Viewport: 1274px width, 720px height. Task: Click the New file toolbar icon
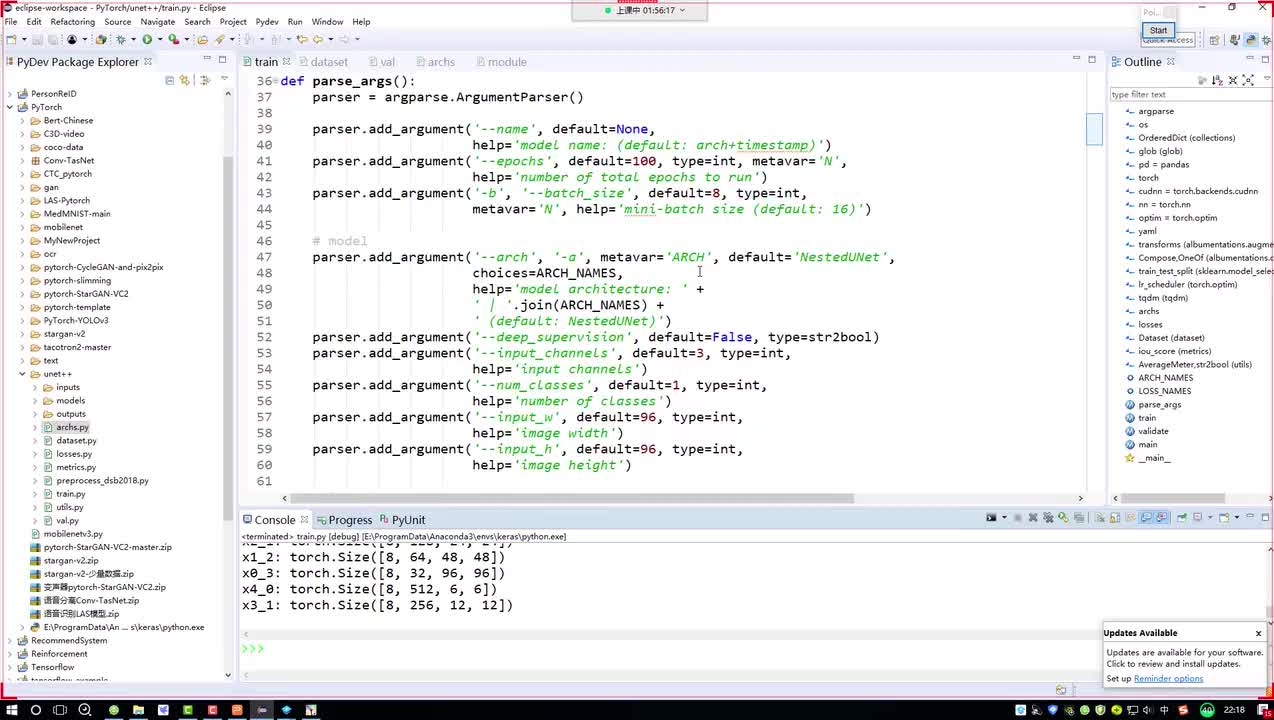tap(11, 39)
